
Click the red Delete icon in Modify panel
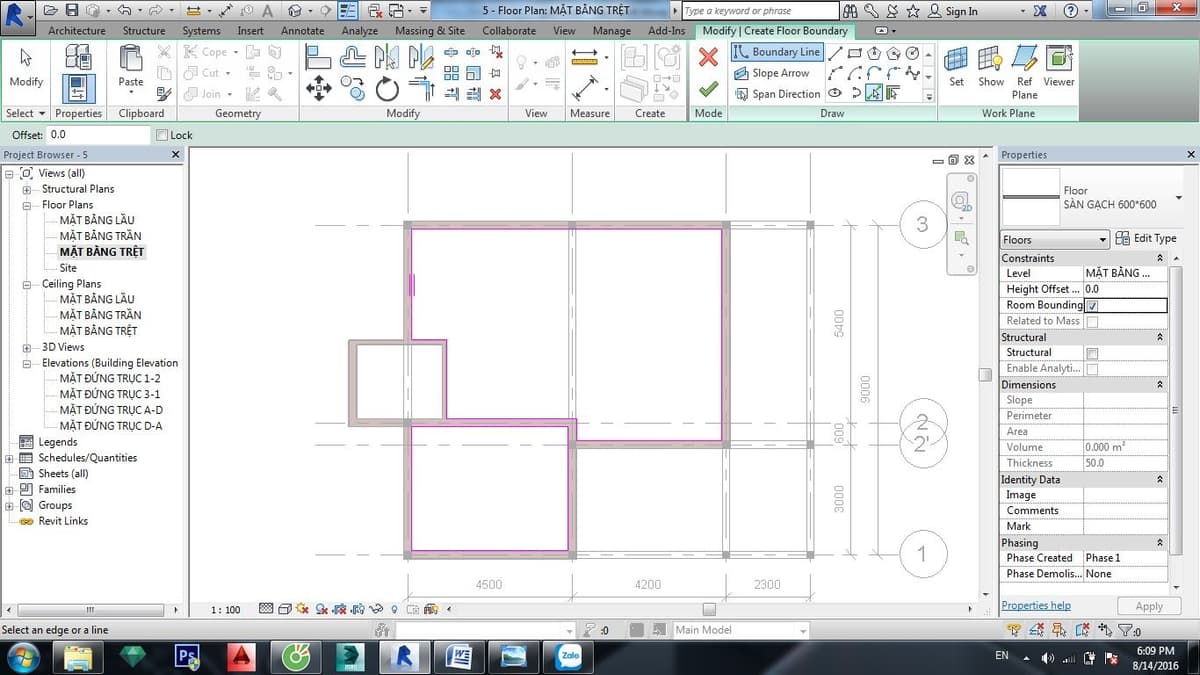(x=495, y=94)
